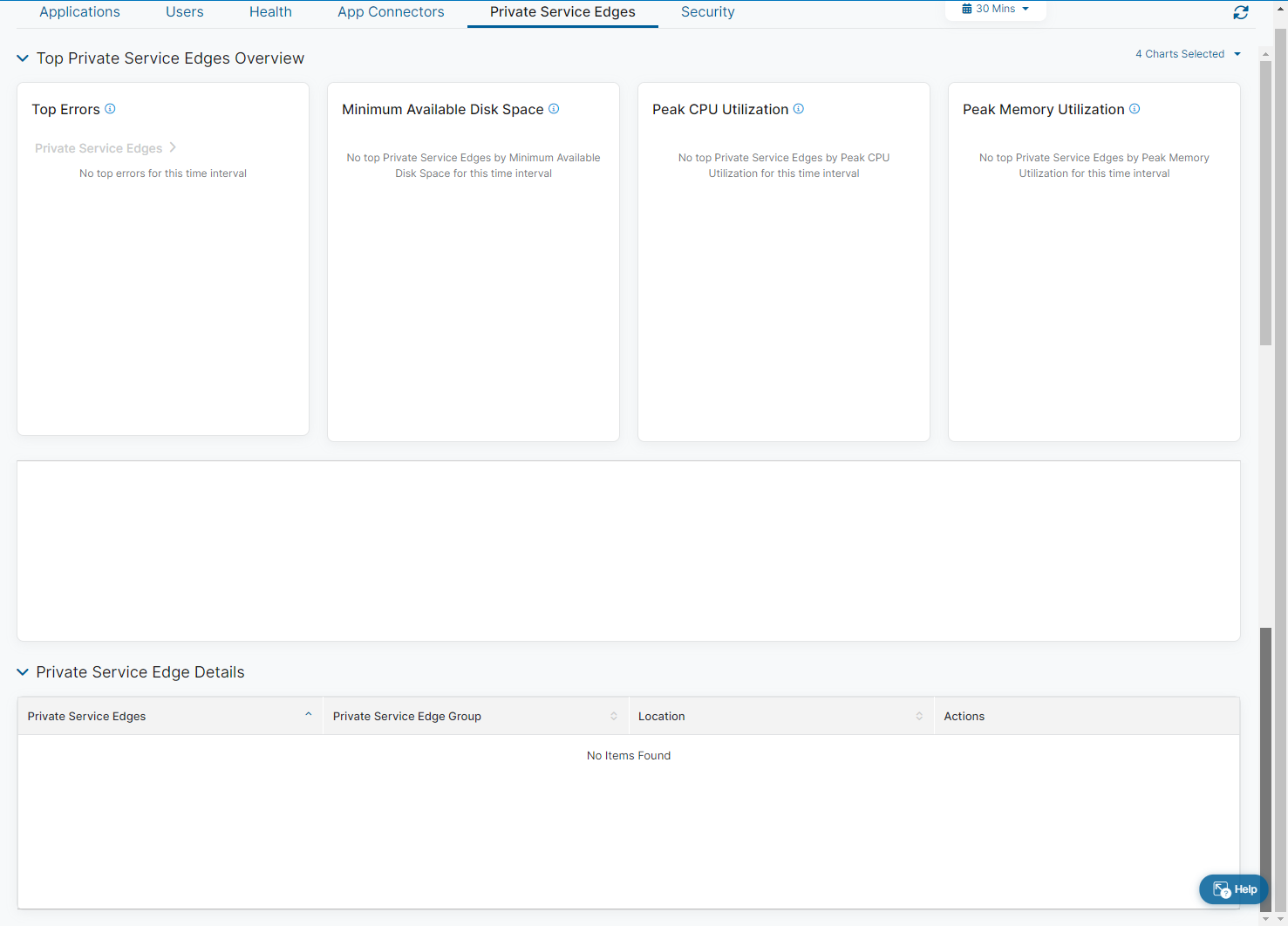Open the Security tab

click(707, 12)
